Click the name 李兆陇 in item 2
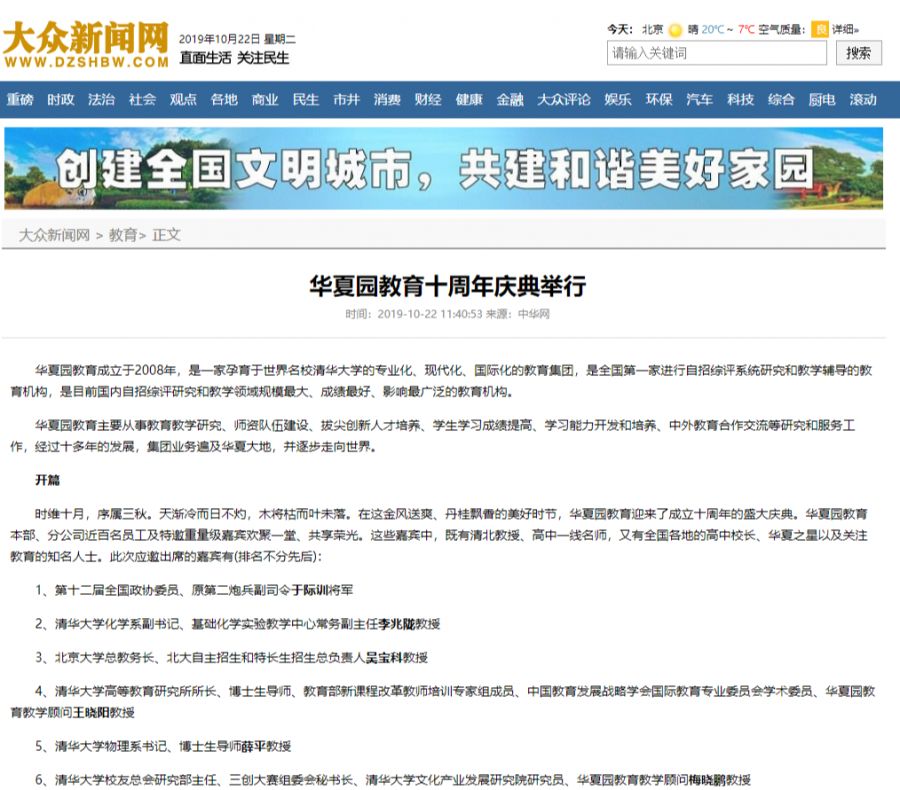 click(397, 624)
